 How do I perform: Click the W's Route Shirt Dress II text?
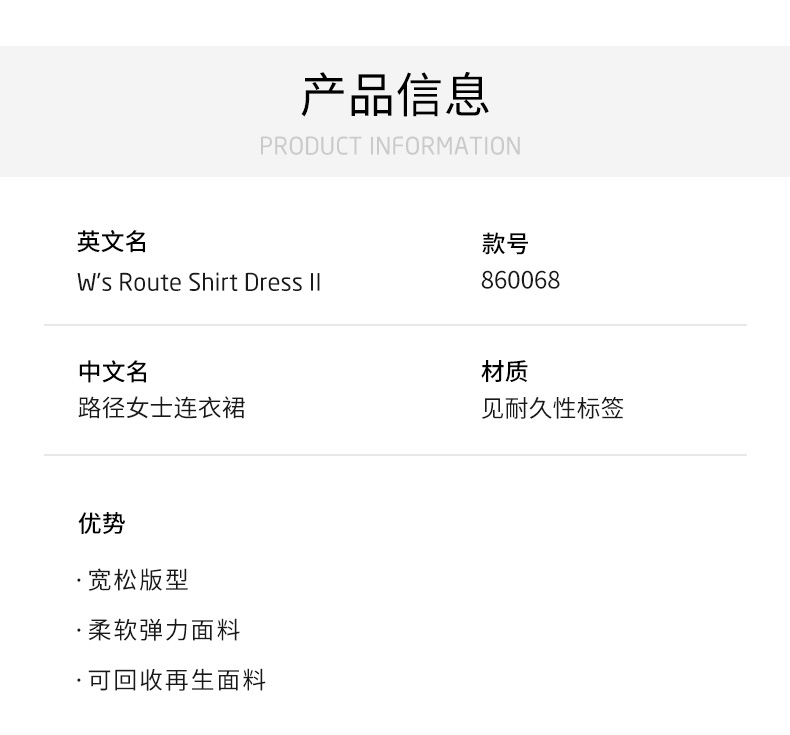[x=199, y=282]
